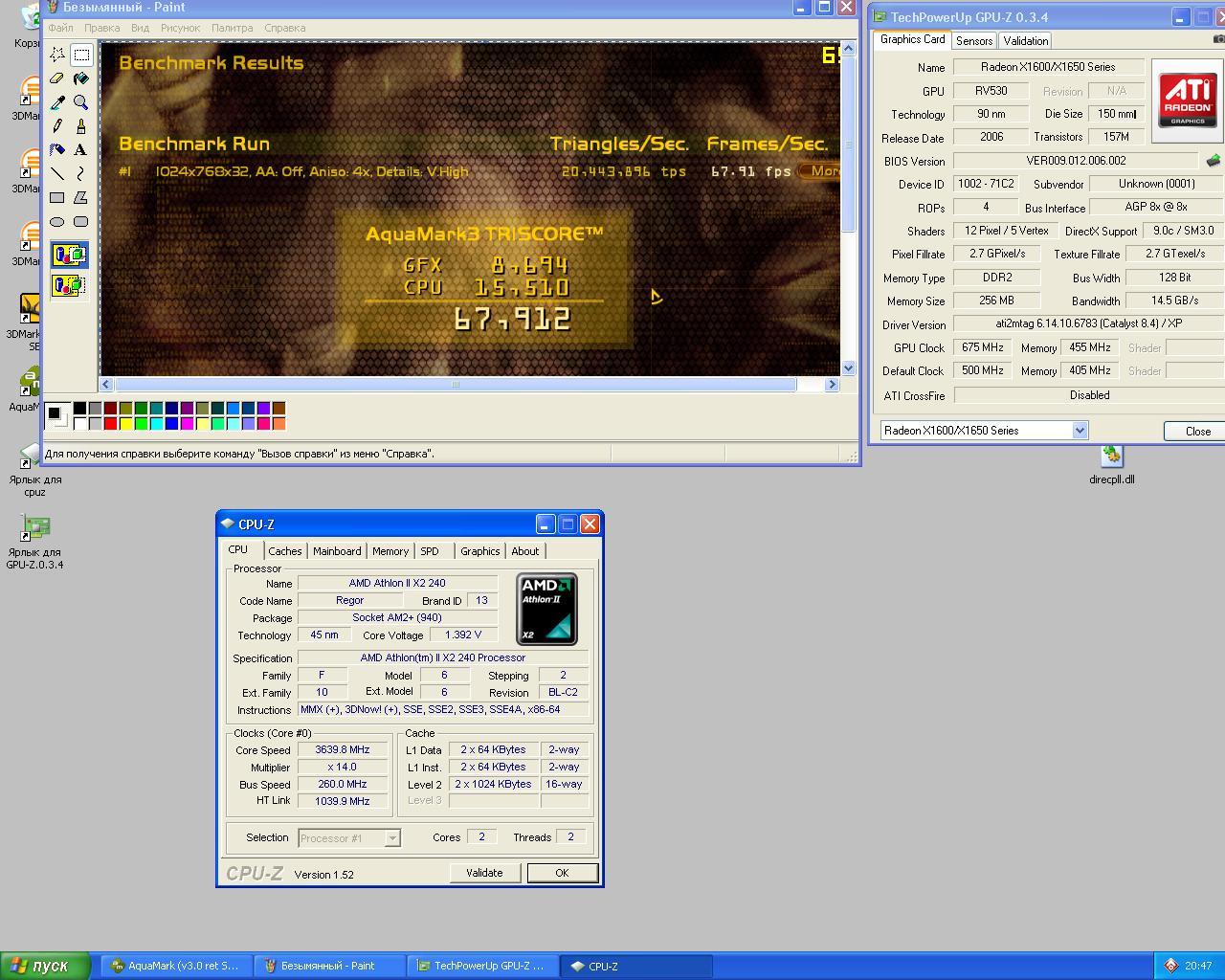1225x980 pixels.
Task: Select the Polygon shape tool
Action: coord(81,198)
